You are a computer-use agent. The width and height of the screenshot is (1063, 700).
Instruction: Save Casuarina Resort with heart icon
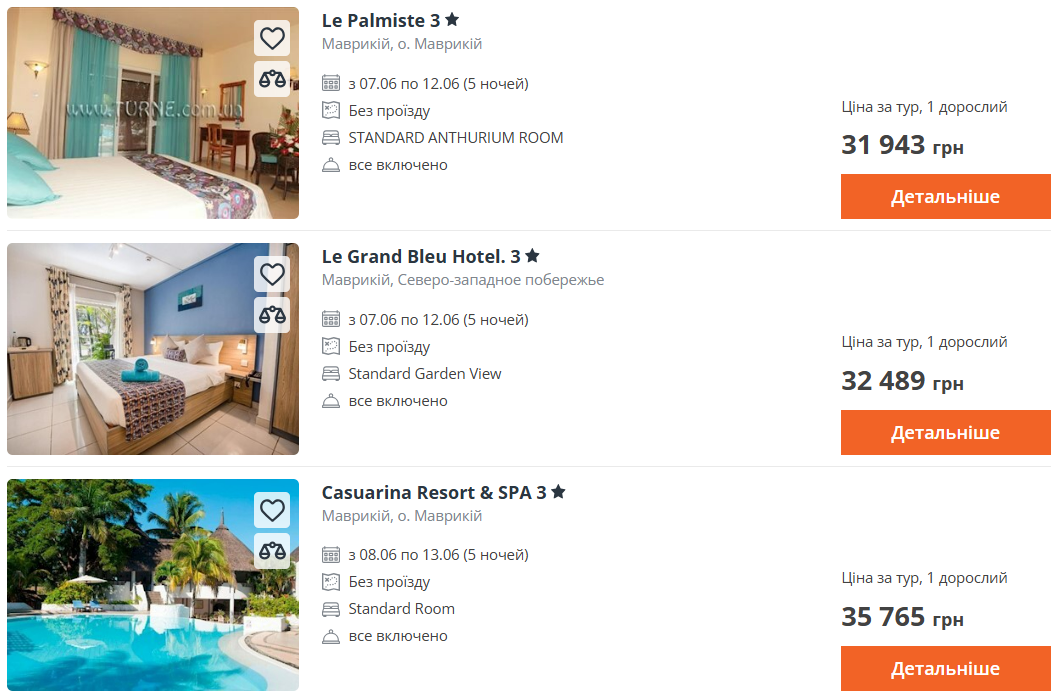(x=272, y=510)
